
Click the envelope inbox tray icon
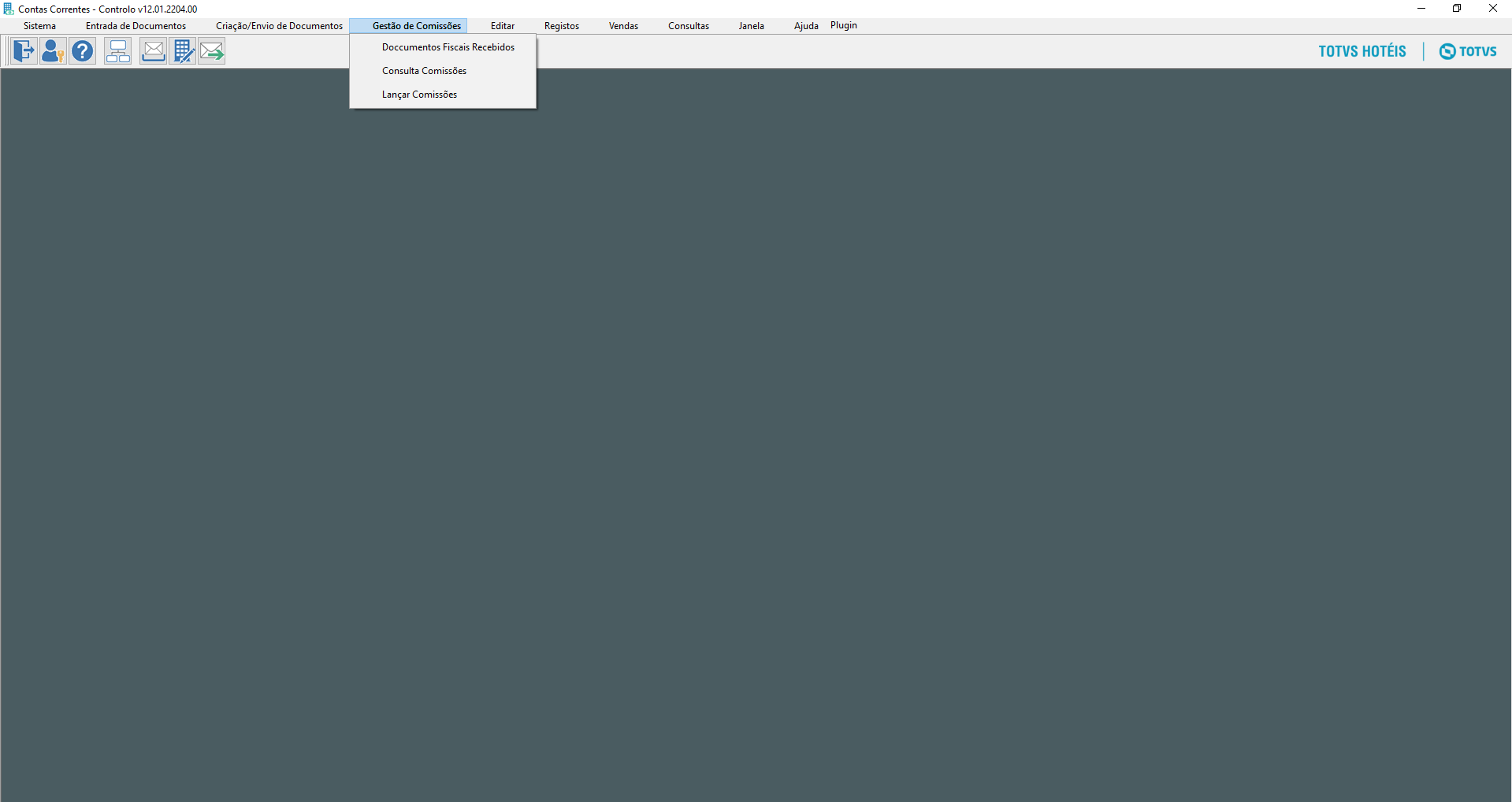pos(153,52)
